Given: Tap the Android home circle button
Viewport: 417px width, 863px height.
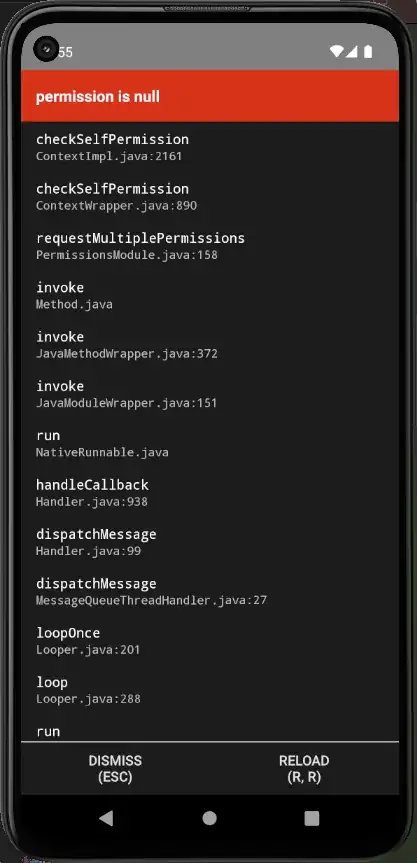Looking at the screenshot, I should click(209, 818).
